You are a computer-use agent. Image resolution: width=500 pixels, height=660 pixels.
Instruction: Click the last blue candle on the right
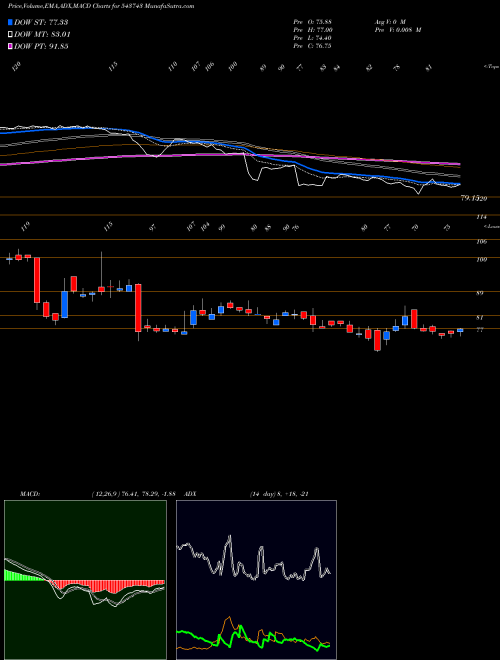tap(460, 331)
